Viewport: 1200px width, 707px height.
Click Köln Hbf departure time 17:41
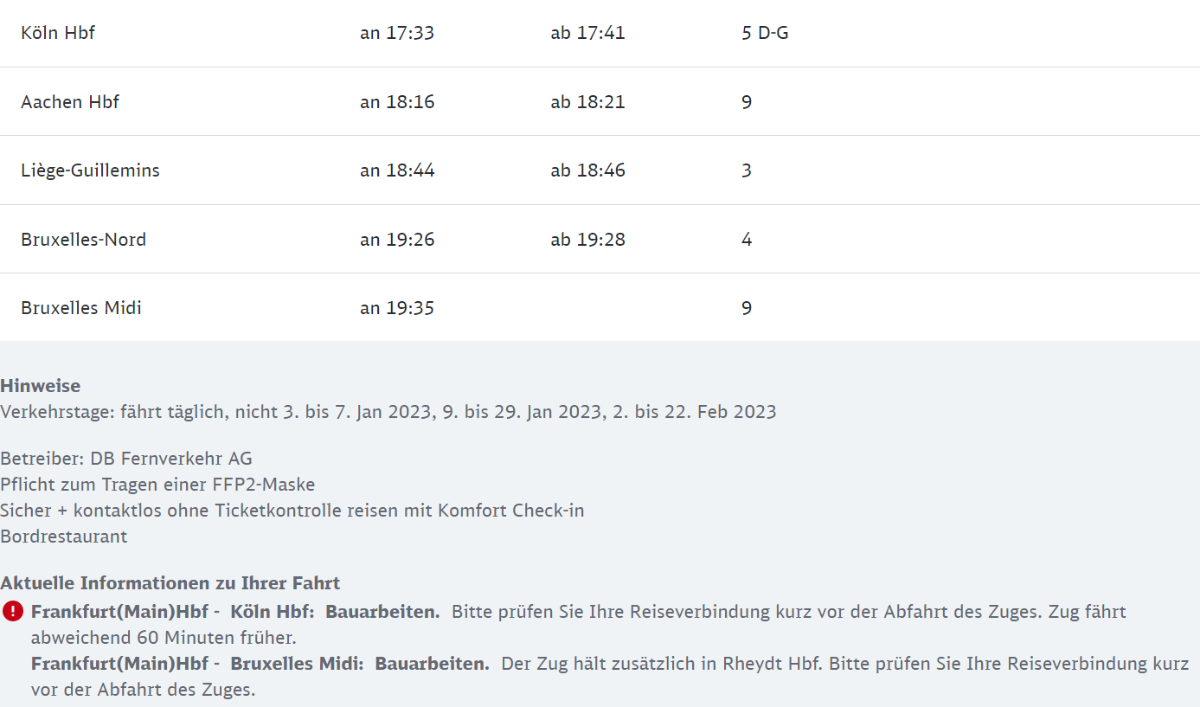pyautogui.click(x=587, y=33)
